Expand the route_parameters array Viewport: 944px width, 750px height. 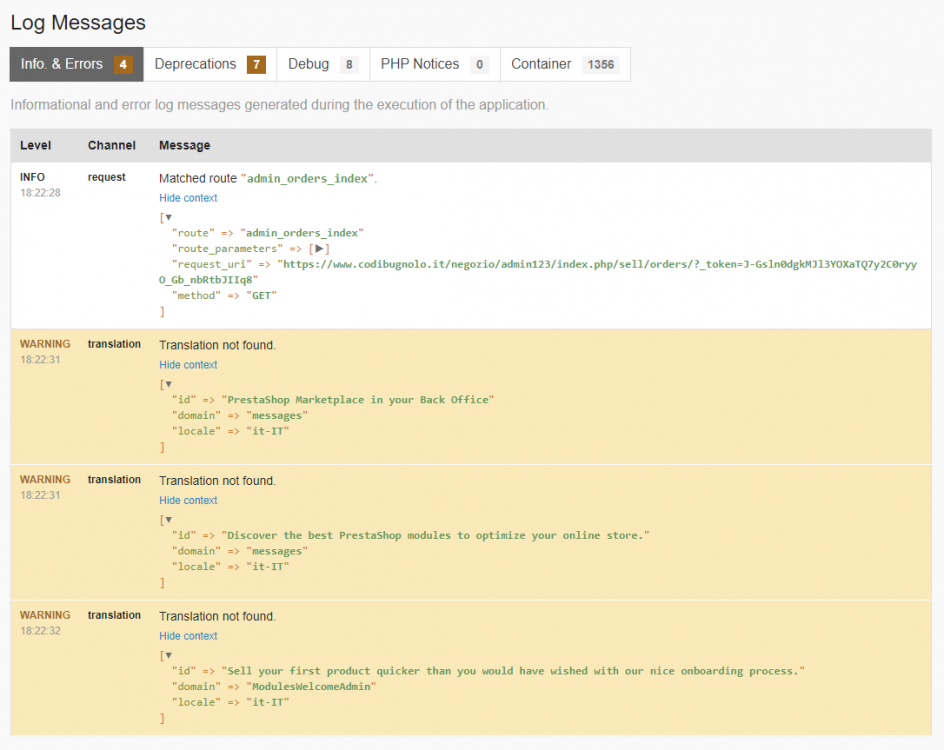click(318, 248)
